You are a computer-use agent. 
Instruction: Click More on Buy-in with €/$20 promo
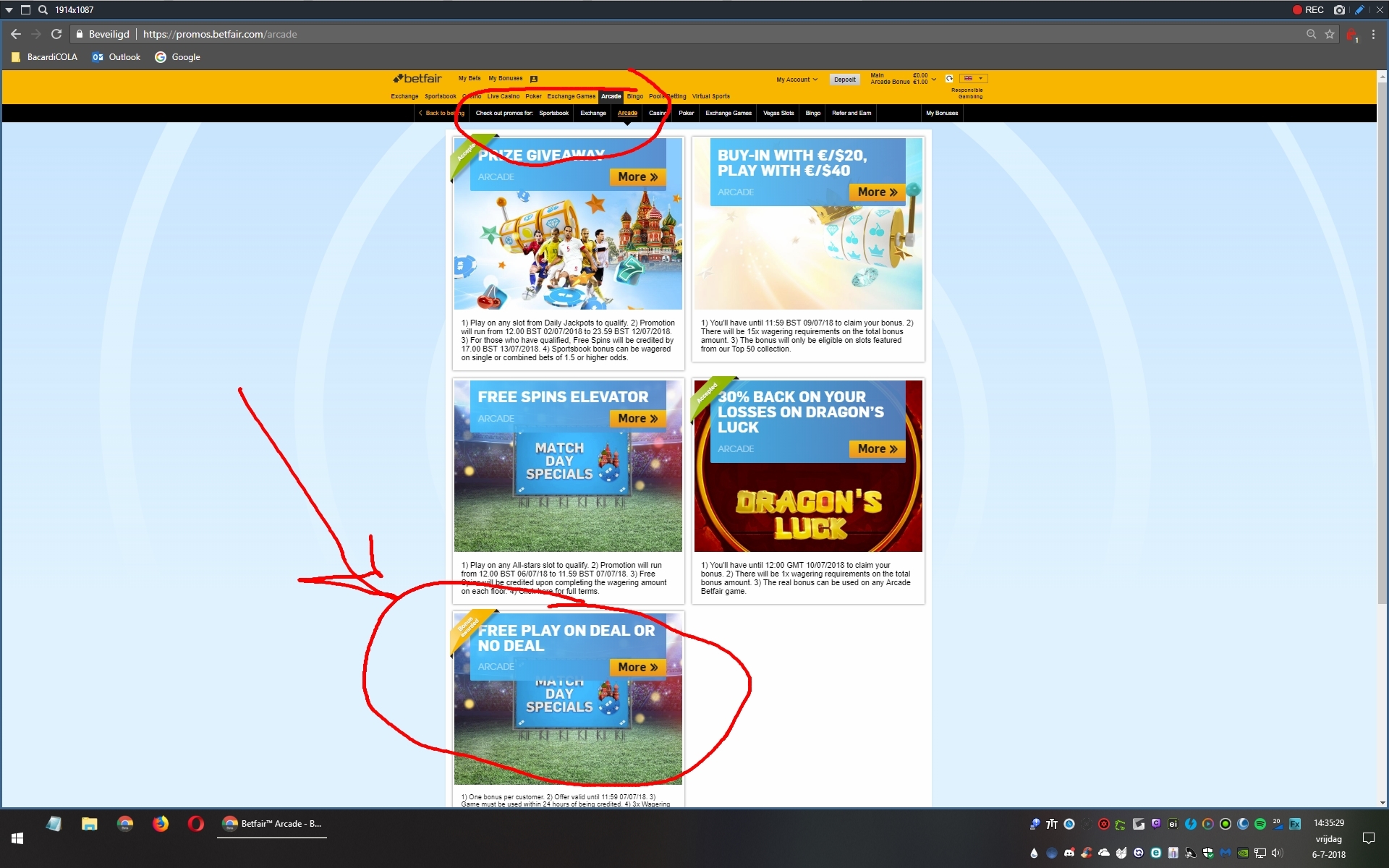pyautogui.click(x=877, y=192)
